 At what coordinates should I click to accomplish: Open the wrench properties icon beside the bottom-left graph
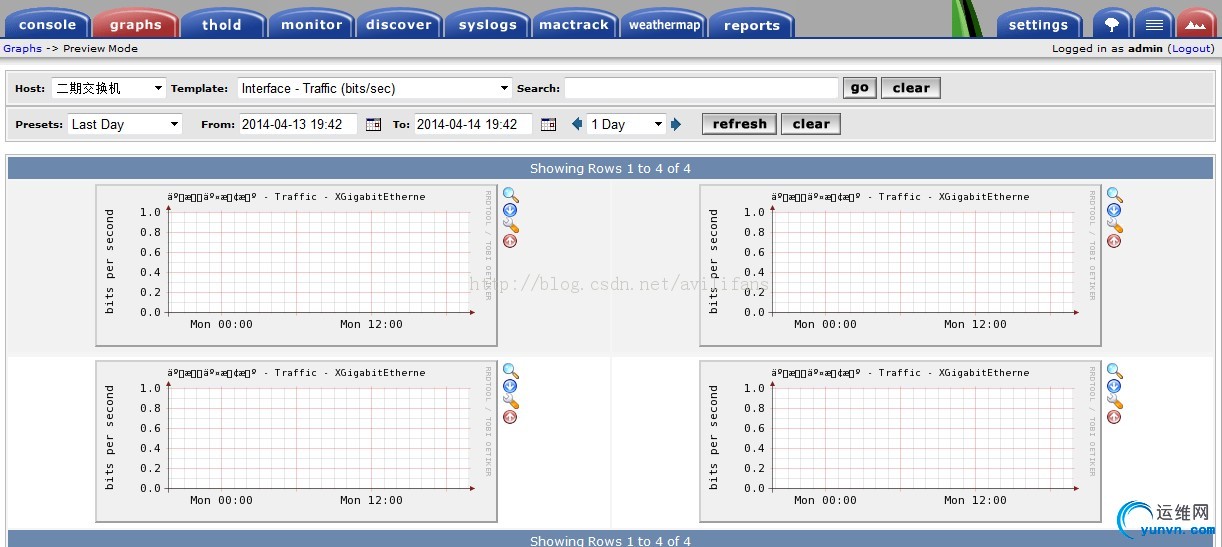510,402
